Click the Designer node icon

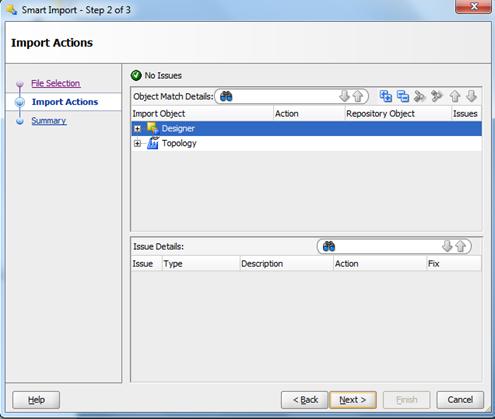(x=153, y=128)
